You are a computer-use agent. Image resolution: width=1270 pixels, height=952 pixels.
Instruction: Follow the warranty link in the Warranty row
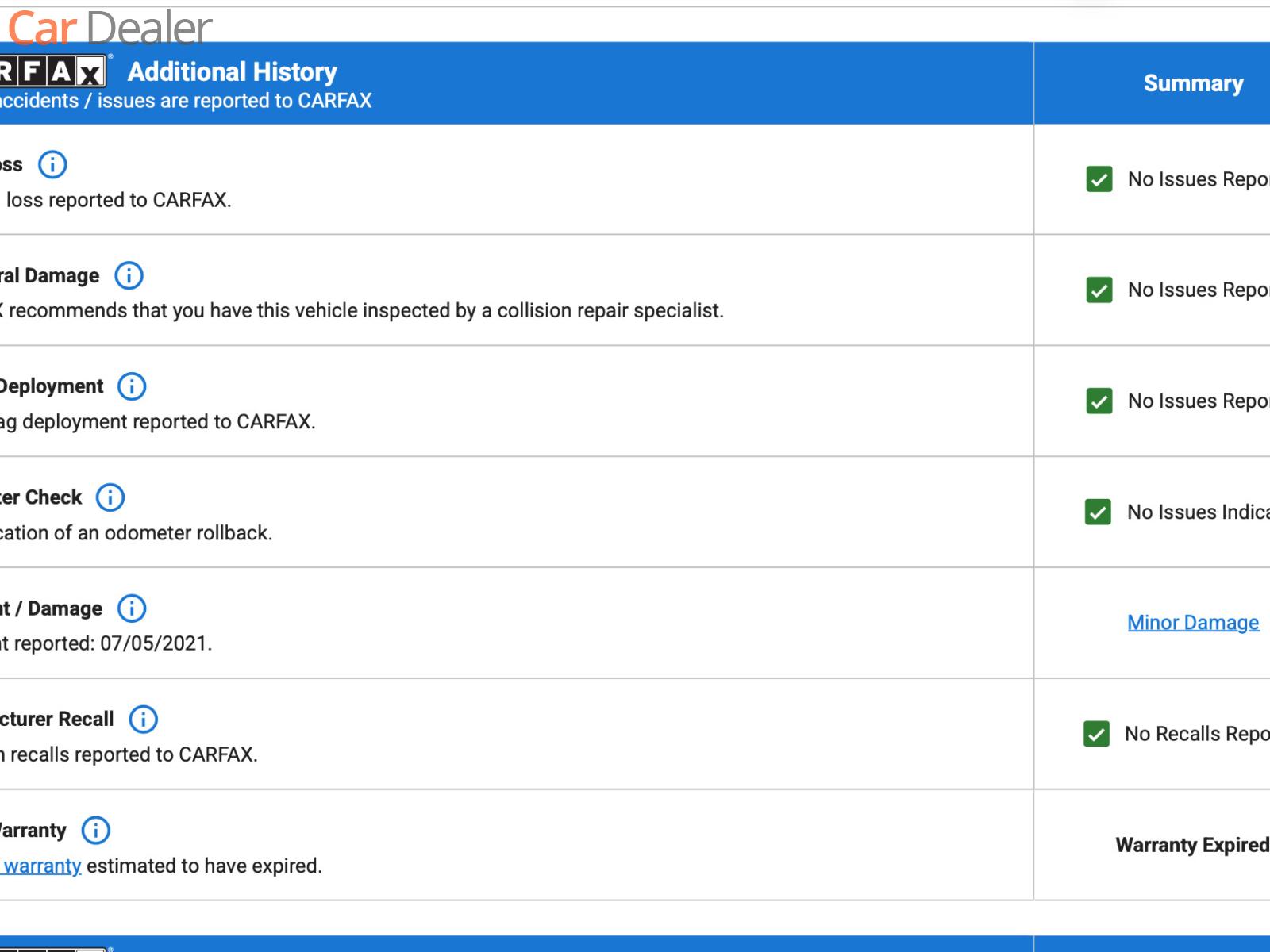tap(41, 866)
